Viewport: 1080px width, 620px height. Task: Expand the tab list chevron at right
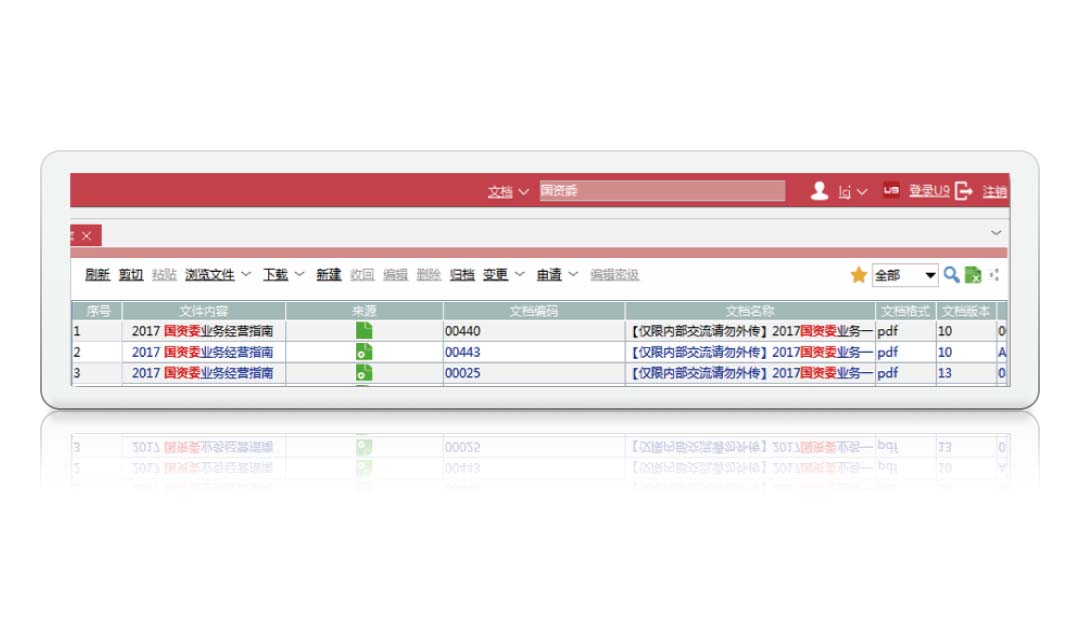[x=995, y=233]
